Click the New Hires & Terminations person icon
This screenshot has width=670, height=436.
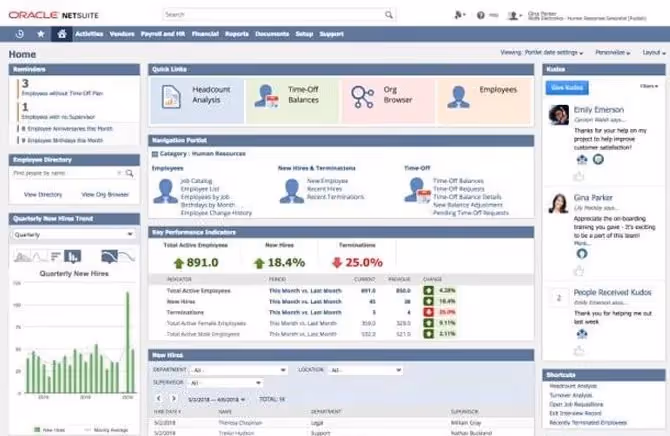[x=291, y=191]
